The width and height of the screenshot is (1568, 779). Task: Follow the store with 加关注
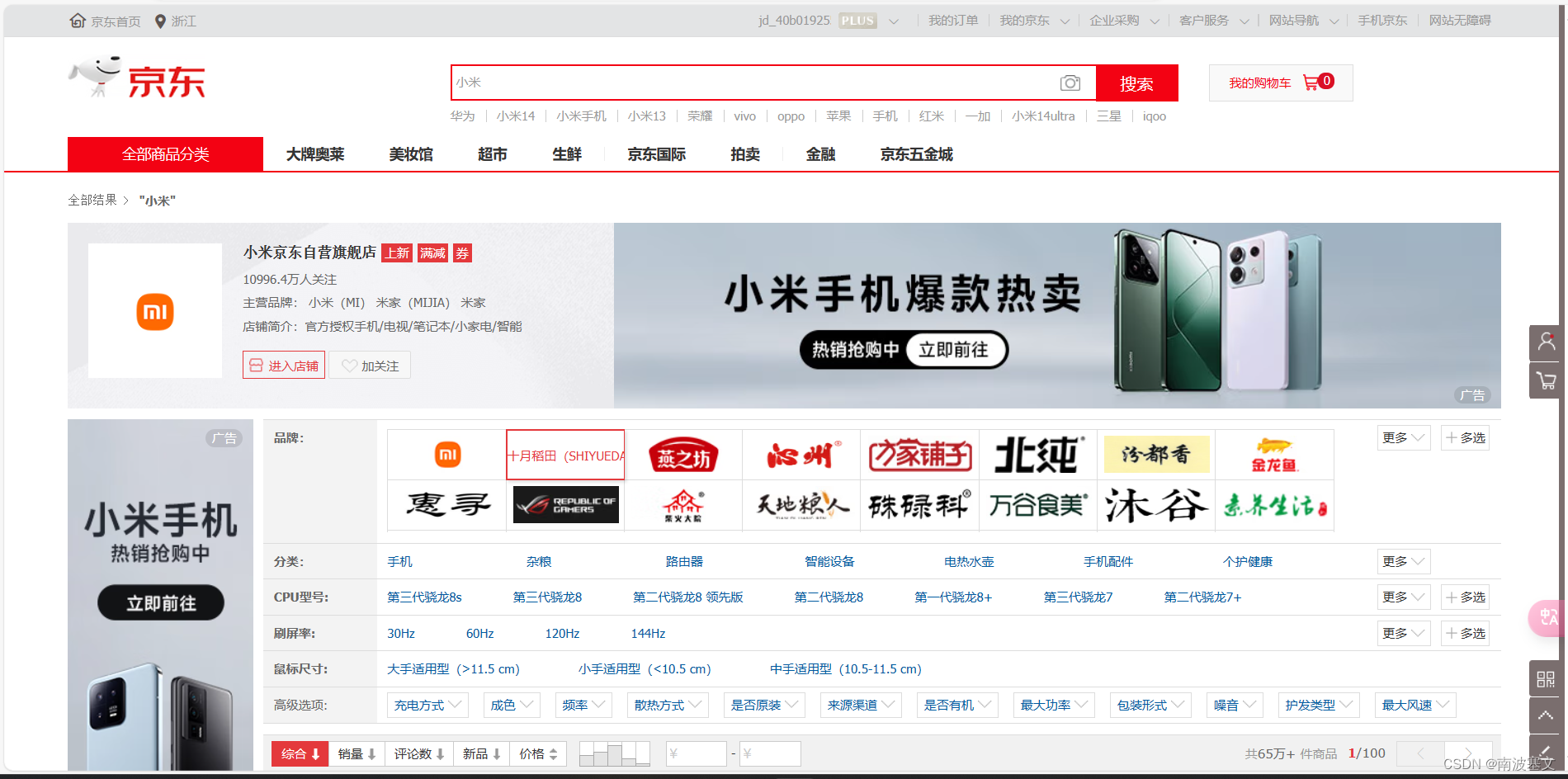(370, 366)
